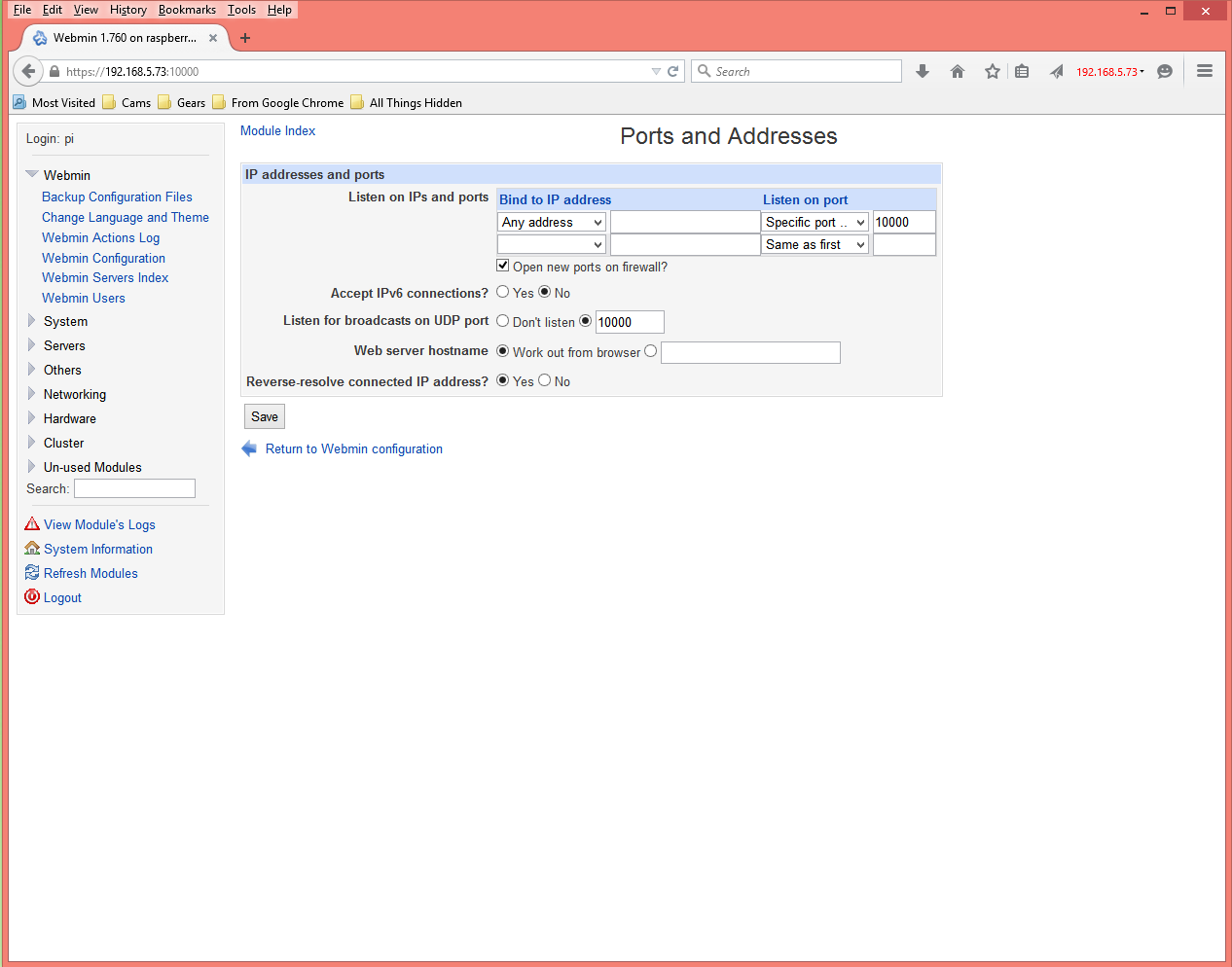This screenshot has width=1232, height=967.
Task: Open the Bookmarks menu
Action: pyautogui.click(x=187, y=10)
